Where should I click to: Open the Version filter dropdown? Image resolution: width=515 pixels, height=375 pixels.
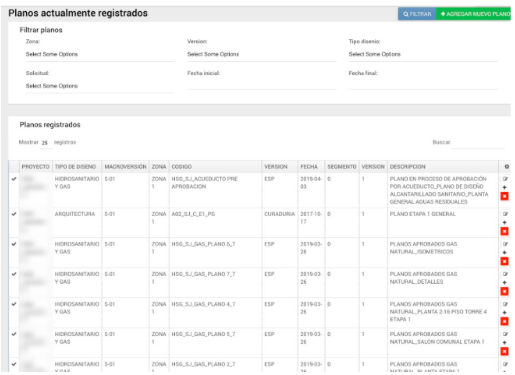(x=262, y=54)
